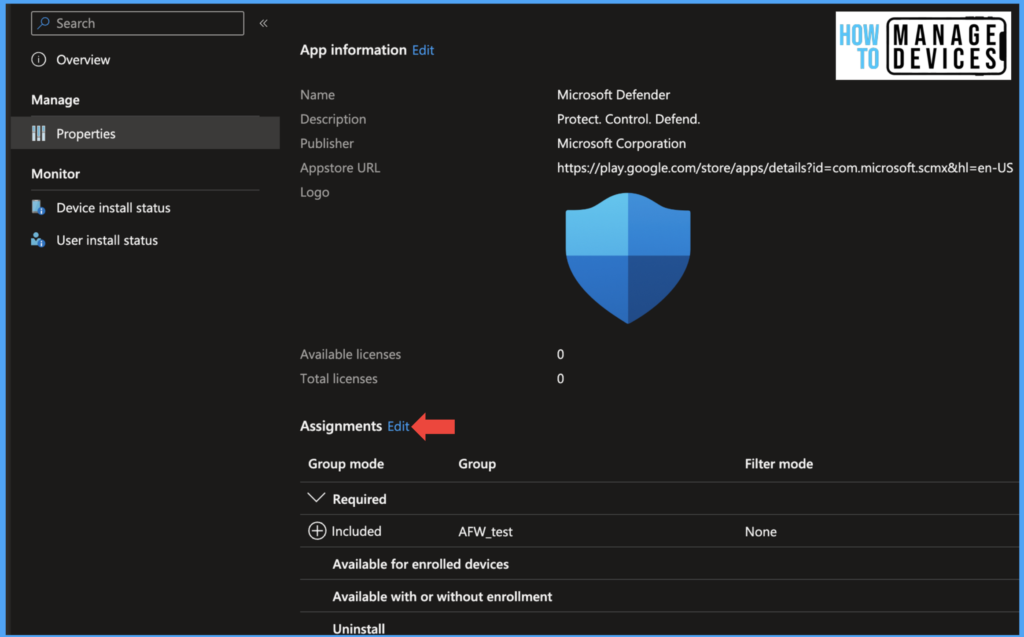Click the search magnifier icon
This screenshot has width=1024, height=637.
(44, 24)
